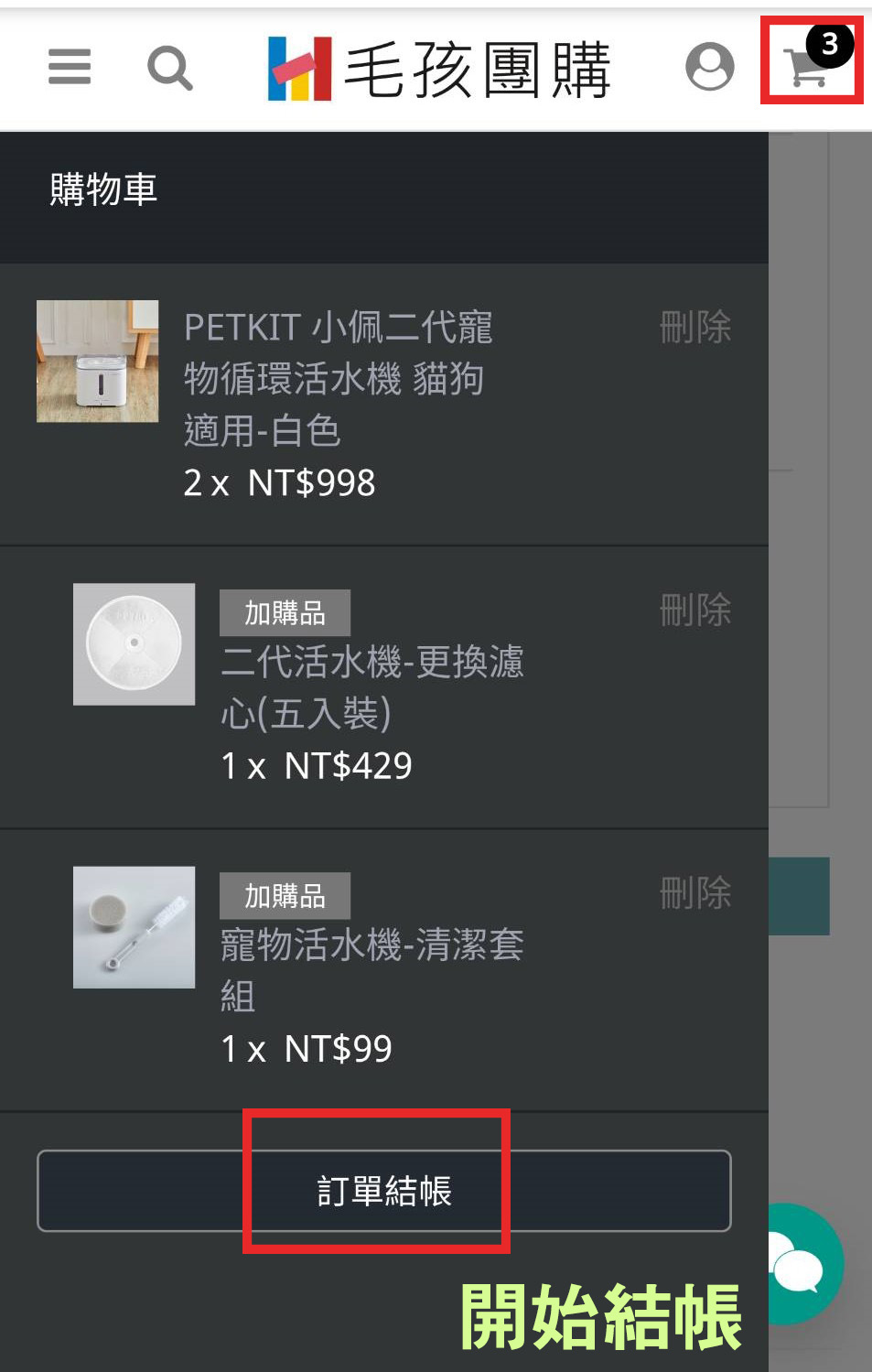The image size is (872, 1372).
Task: Open the replacement filter thumbnail image
Action: coord(134,644)
